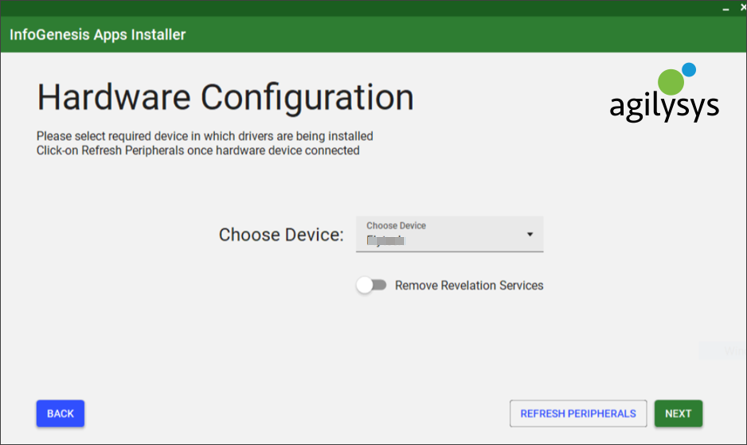Click the 'Please select required device' instruction line
Viewport: 747px width, 445px height.
[205, 136]
